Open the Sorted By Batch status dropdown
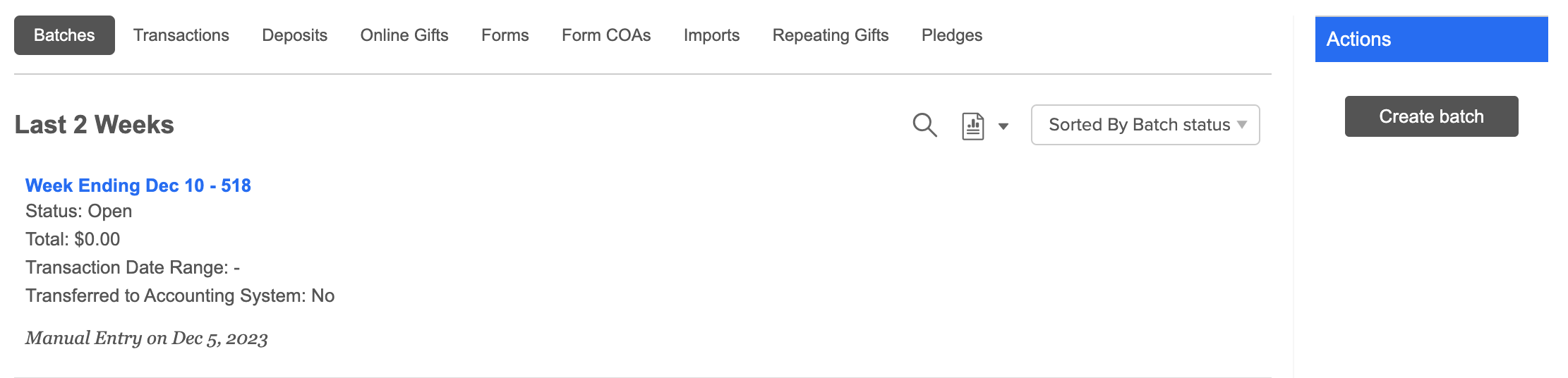Viewport: 1568px width, 378px height. click(1145, 125)
